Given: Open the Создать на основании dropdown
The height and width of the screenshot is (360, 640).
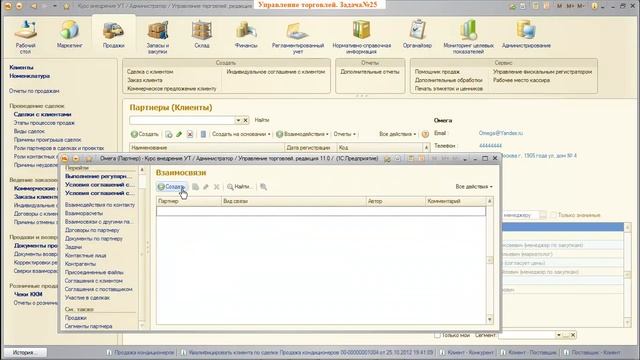Looking at the screenshot, I should (241, 134).
